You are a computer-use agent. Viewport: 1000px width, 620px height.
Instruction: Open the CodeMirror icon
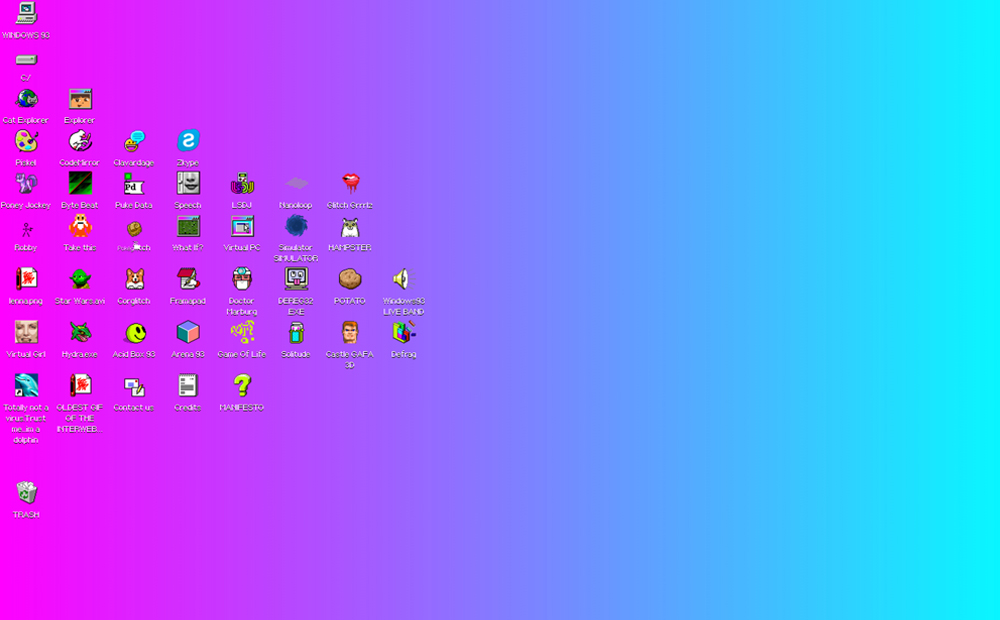click(x=80, y=142)
